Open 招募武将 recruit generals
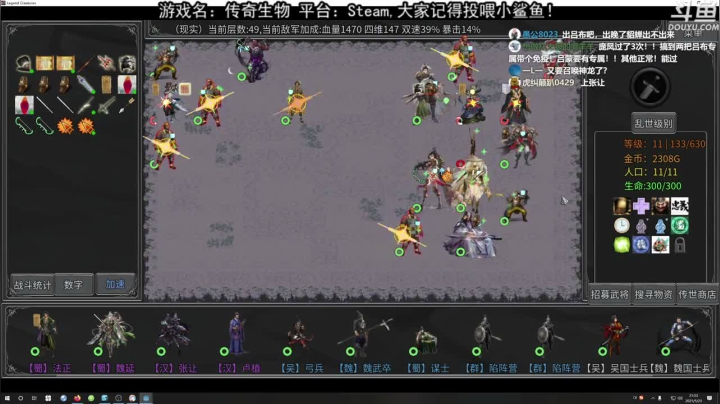Image resolution: width=720 pixels, height=404 pixels. coord(609,295)
